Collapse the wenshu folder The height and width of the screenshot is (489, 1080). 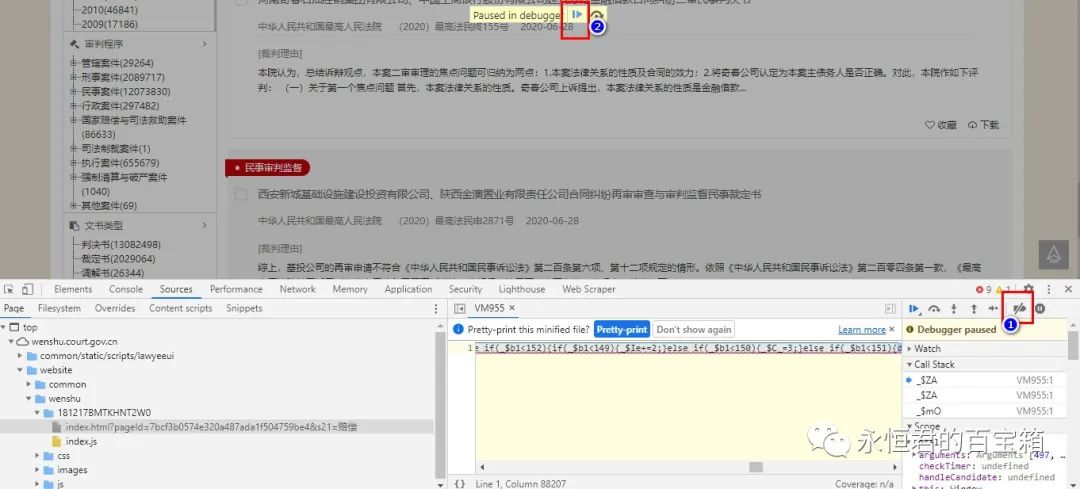tap(29, 399)
